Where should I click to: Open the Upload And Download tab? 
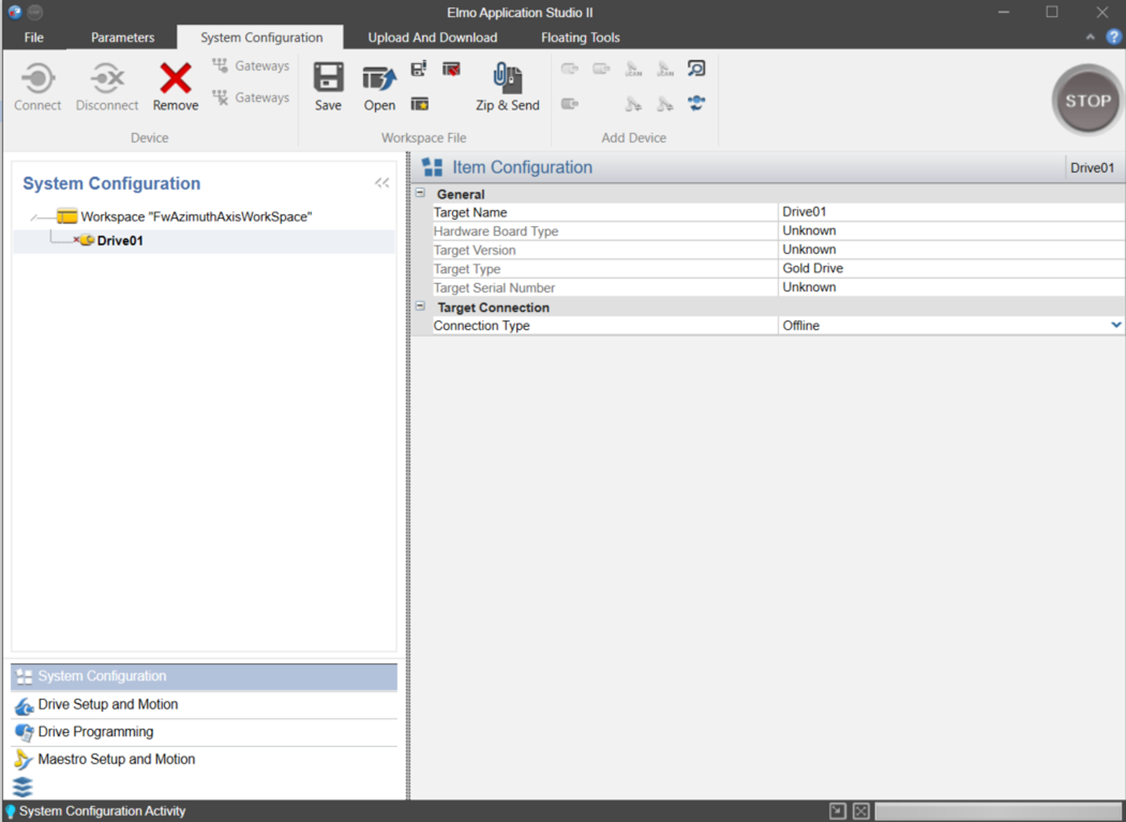click(432, 37)
